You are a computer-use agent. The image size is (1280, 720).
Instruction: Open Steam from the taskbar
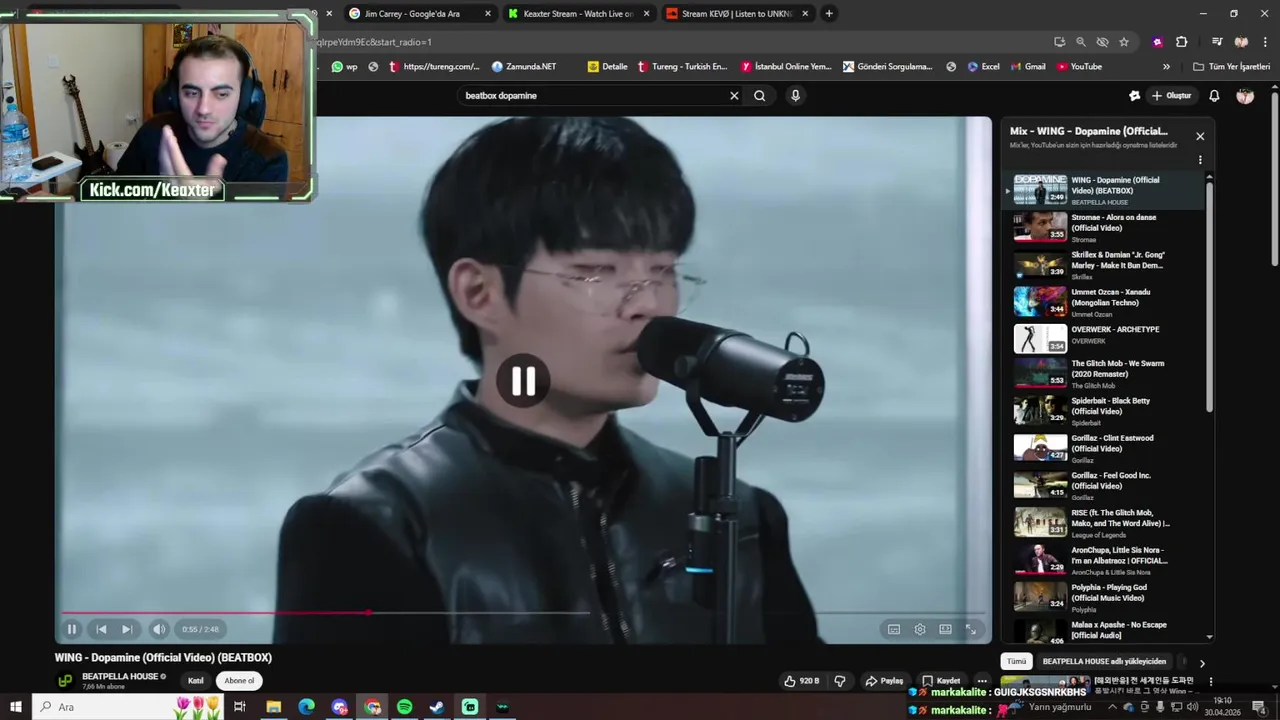(437, 707)
